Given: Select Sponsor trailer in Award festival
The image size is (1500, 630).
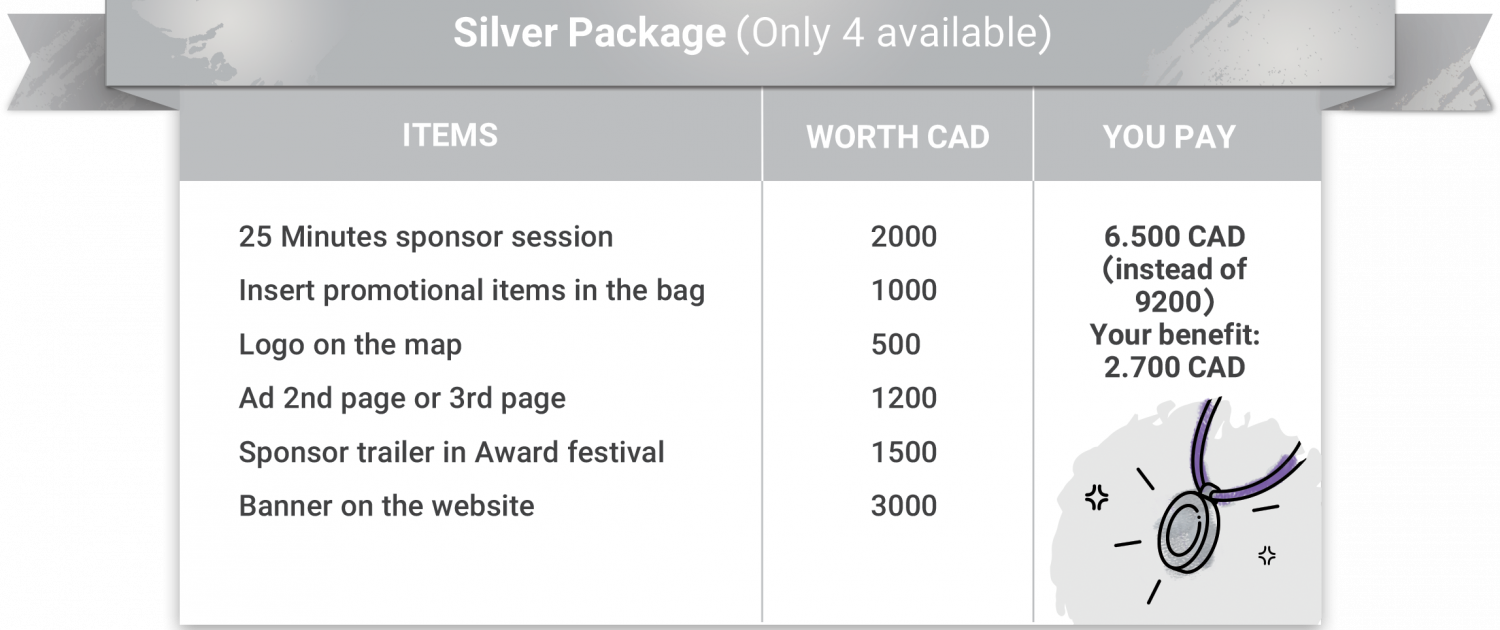Looking at the screenshot, I should point(451,452).
